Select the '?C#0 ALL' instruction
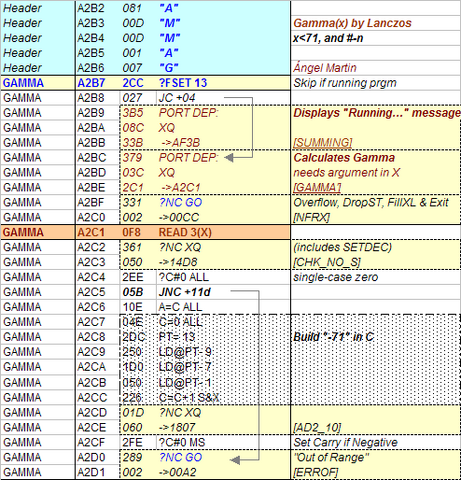This screenshot has width=461, height=480. [x=183, y=277]
